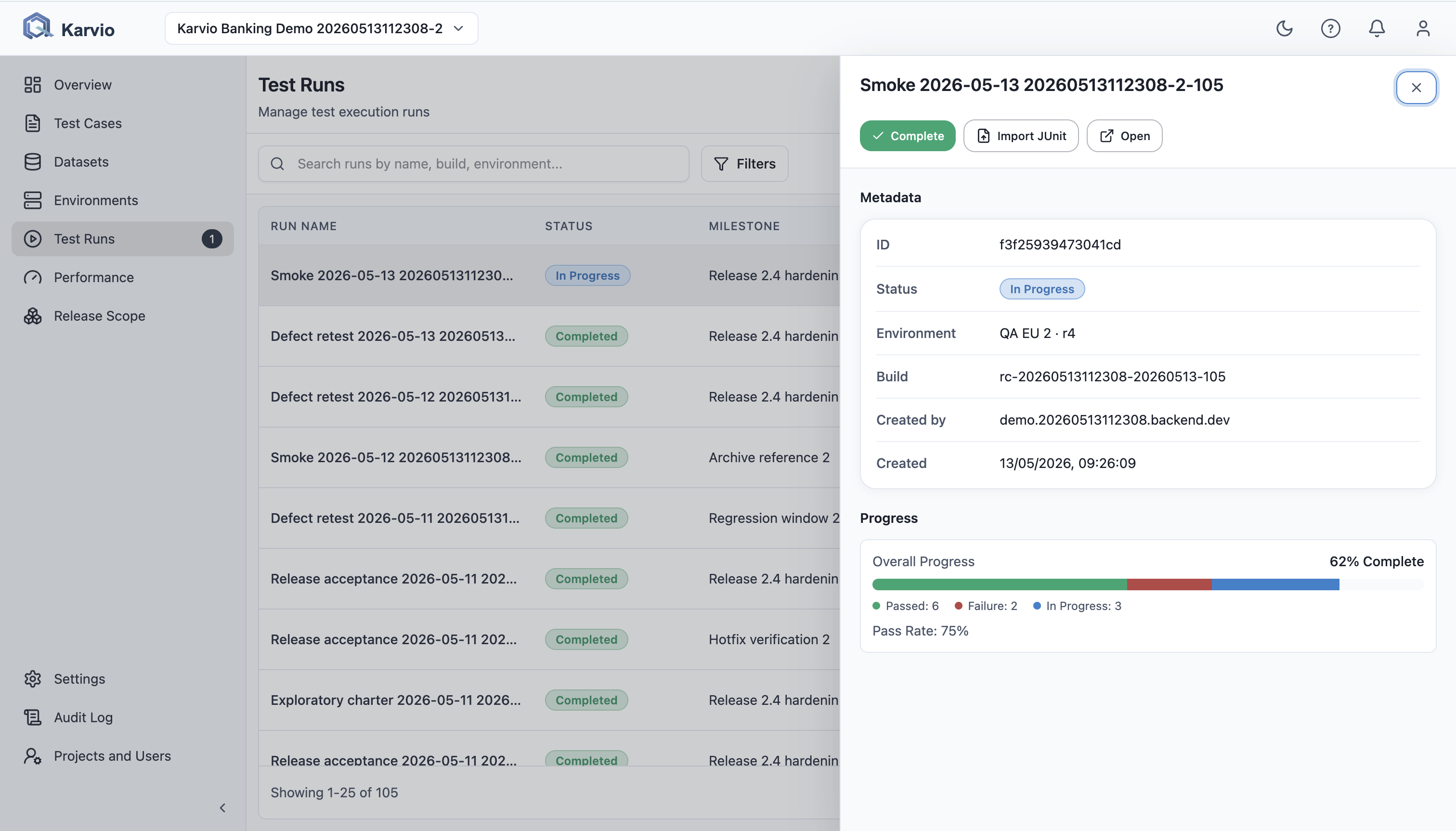The width and height of the screenshot is (1456, 831).
Task: Collapse the sidebar with chevron
Action: tap(222, 807)
